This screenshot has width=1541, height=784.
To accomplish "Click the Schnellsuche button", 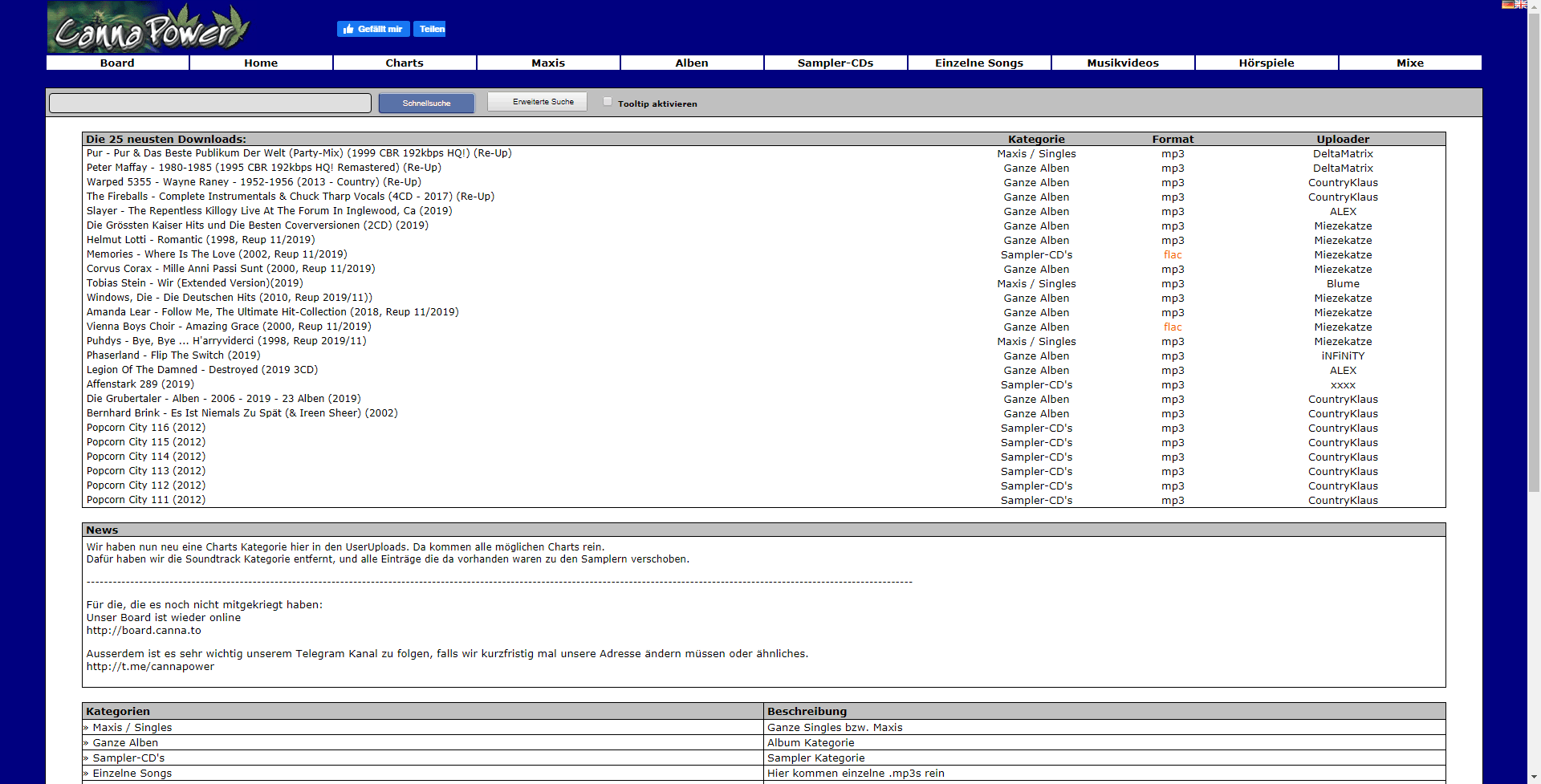I will (426, 103).
